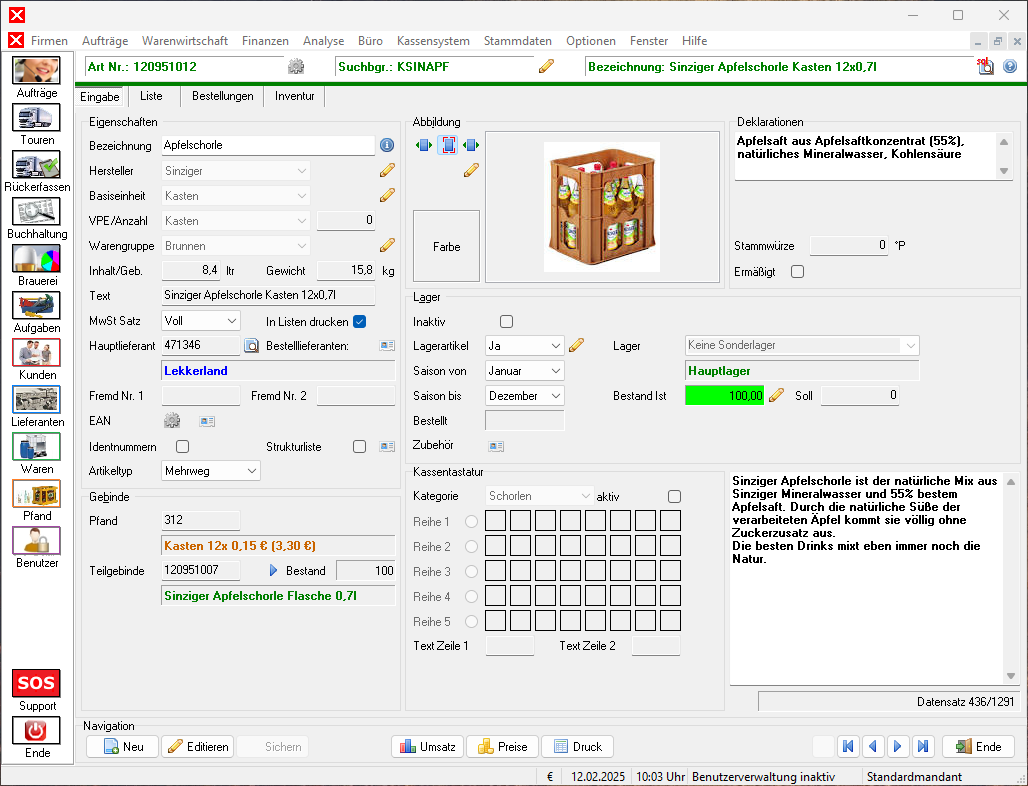Click the info icon next to Bezeichnung

click(x=388, y=146)
